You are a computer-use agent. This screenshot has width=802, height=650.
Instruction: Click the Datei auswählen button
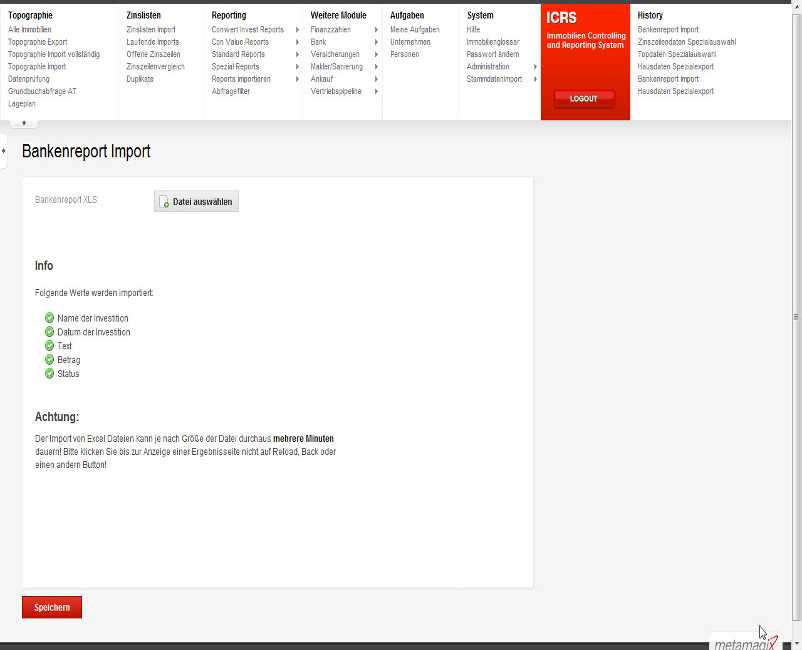(196, 201)
